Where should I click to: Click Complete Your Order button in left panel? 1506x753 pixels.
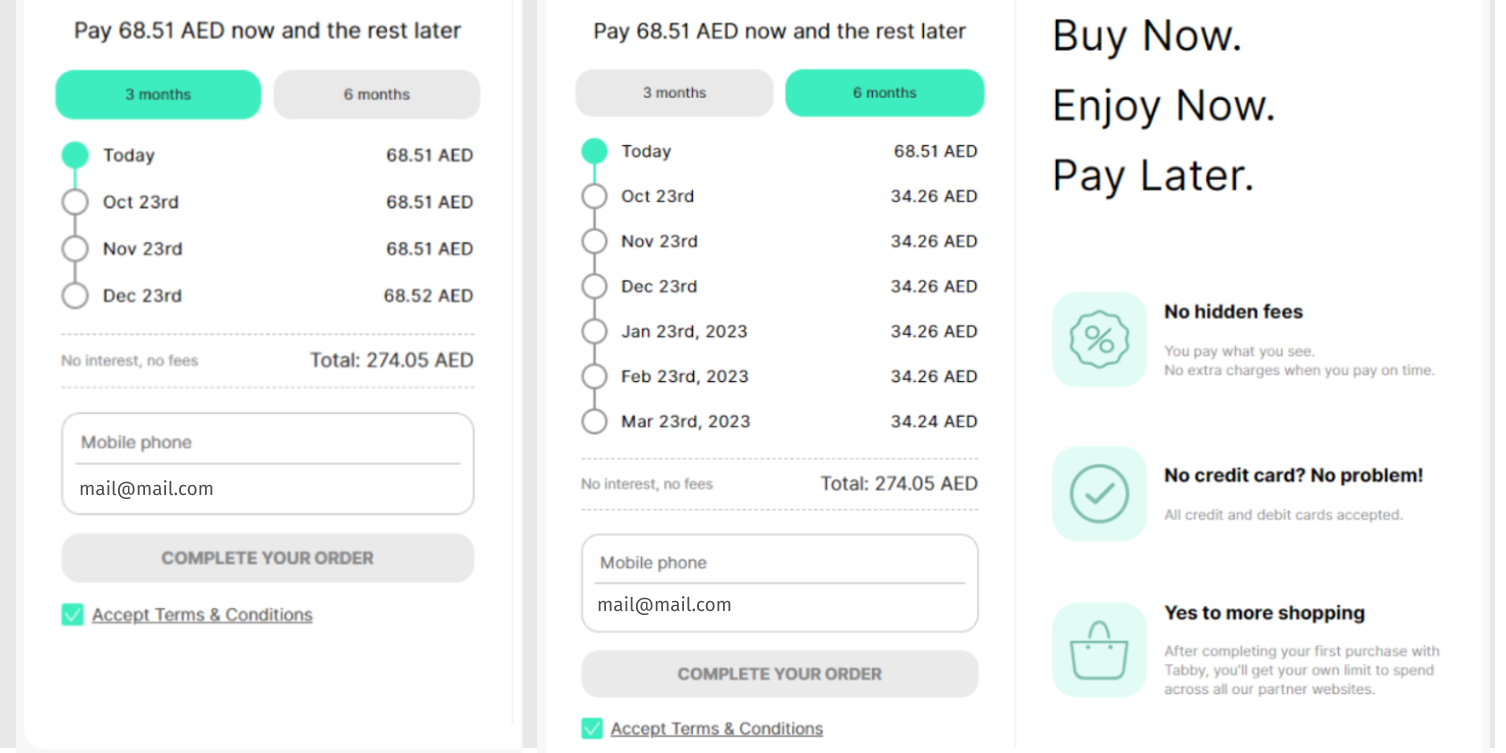click(267, 558)
